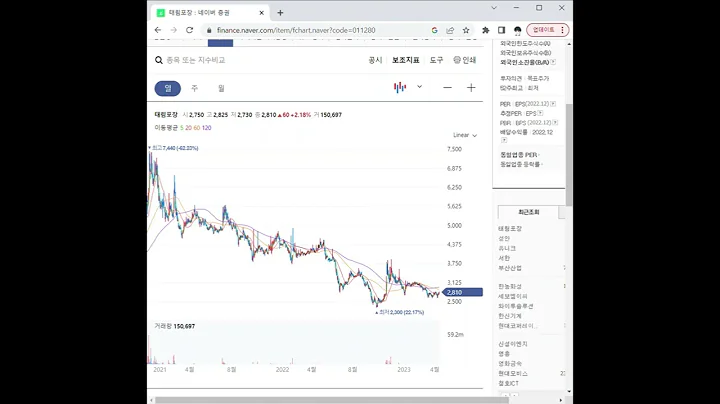Click the 인쇄 print button
Image resolution: width=720 pixels, height=404 pixels.
point(465,60)
